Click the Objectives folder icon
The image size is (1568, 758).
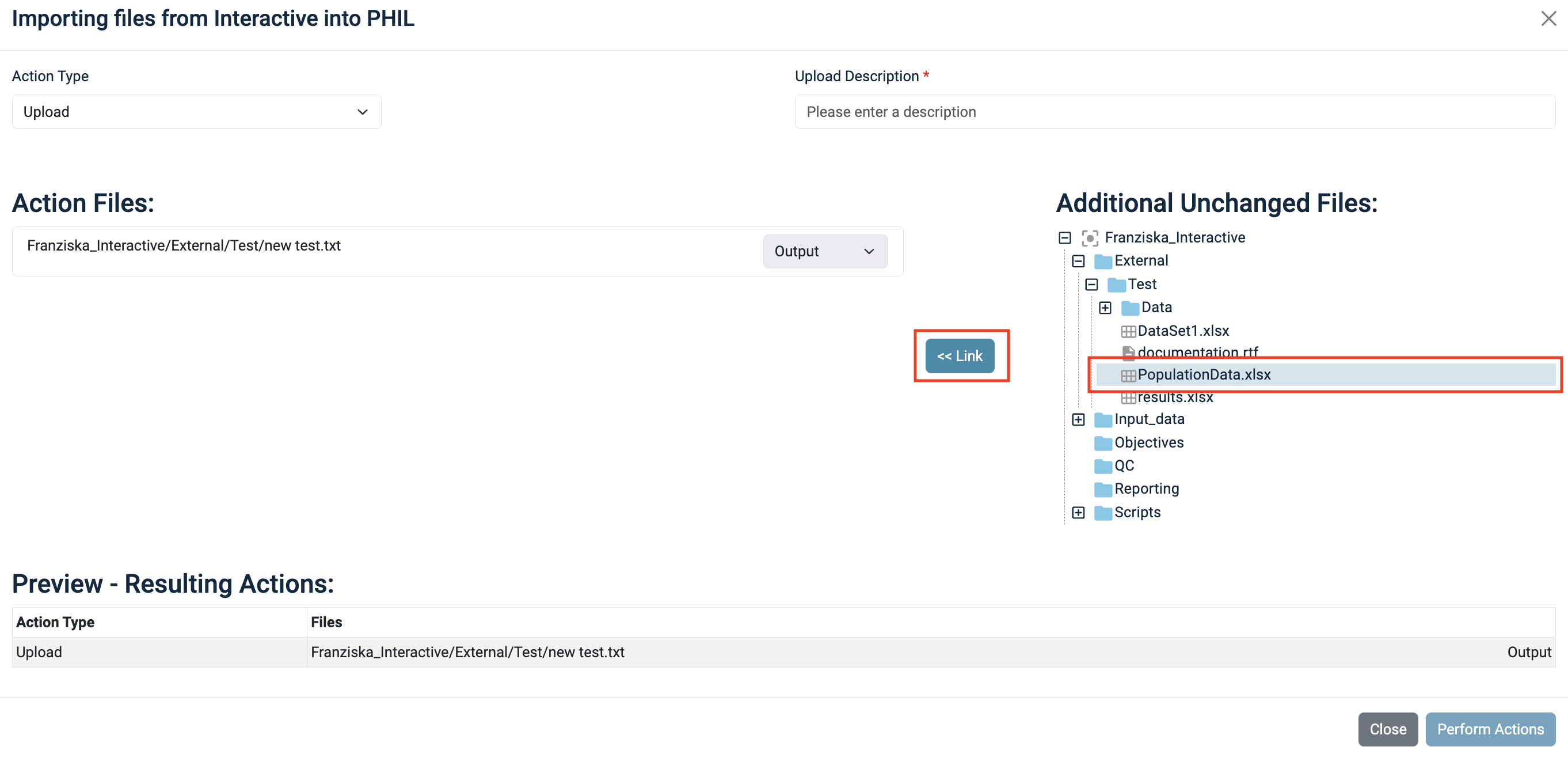pos(1103,443)
